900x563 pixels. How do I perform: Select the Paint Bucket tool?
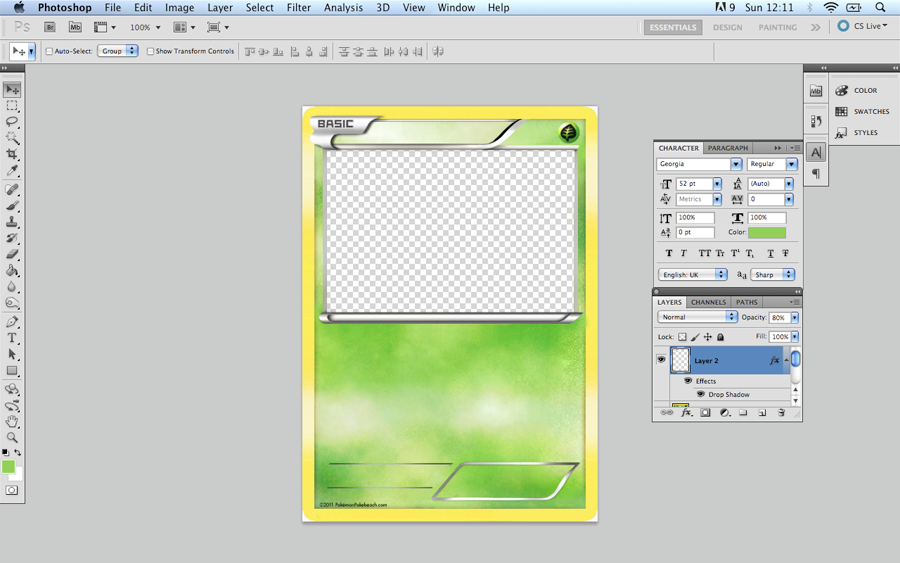click(12, 270)
